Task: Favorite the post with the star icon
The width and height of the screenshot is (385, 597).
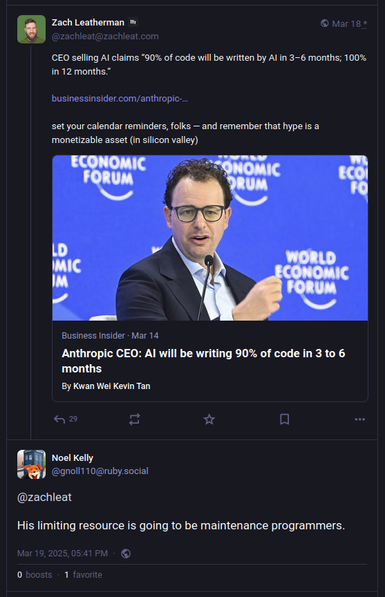Action: [209, 419]
